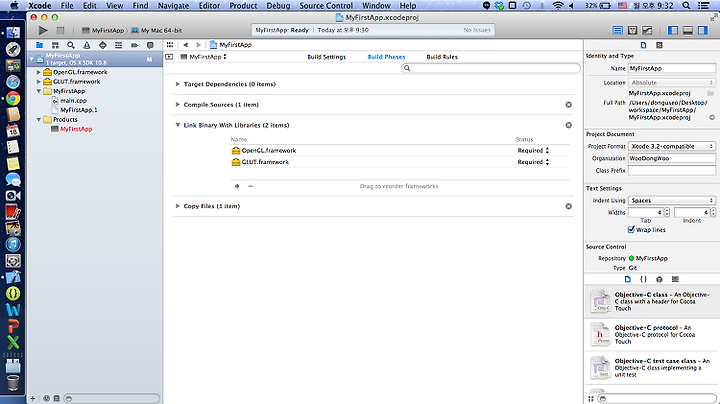Expand Target Dependencies section

(x=177, y=84)
